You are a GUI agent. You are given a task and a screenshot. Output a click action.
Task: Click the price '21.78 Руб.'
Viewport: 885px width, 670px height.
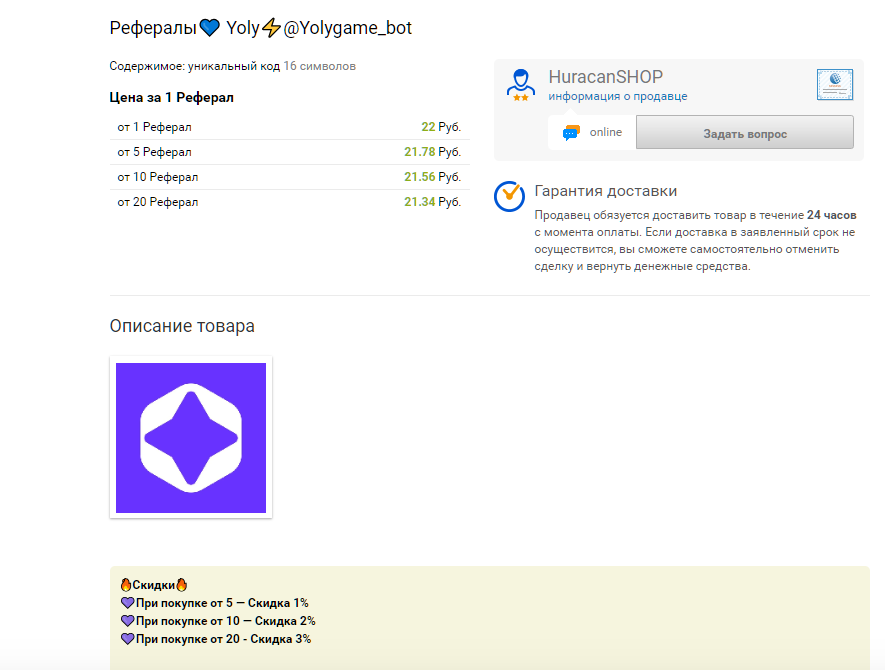pyautogui.click(x=432, y=152)
